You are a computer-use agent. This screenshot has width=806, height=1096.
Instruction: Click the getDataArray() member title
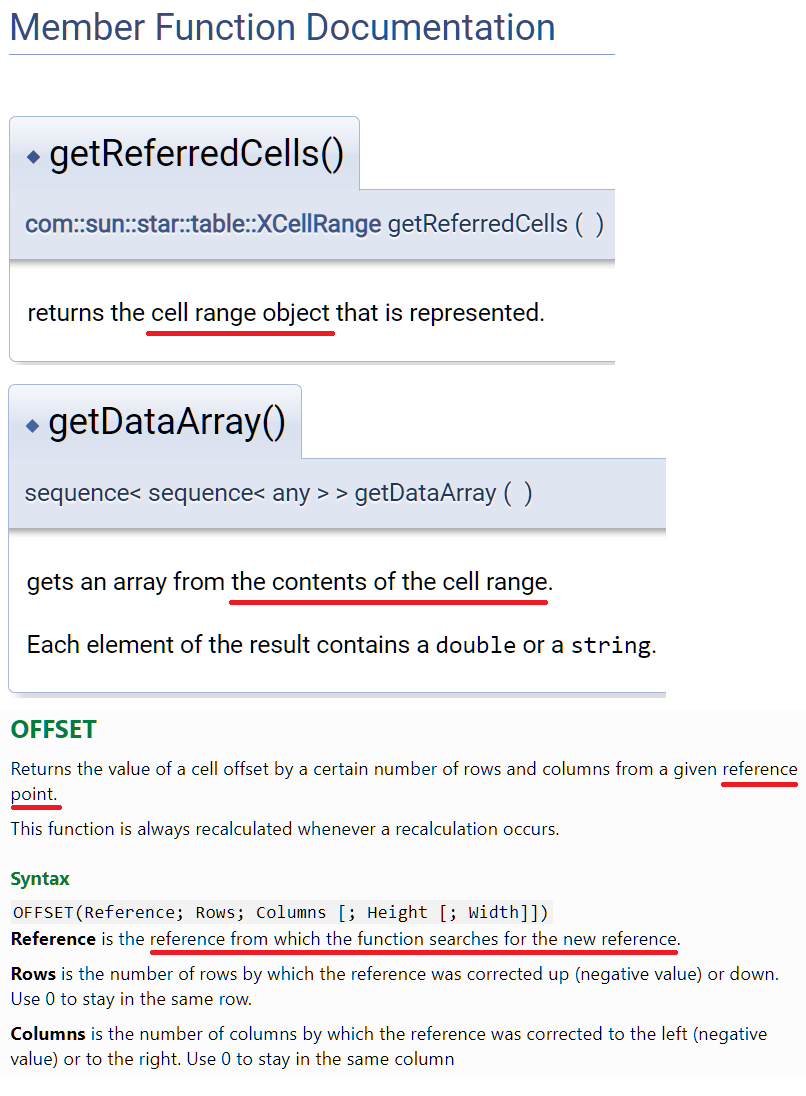pos(167,422)
